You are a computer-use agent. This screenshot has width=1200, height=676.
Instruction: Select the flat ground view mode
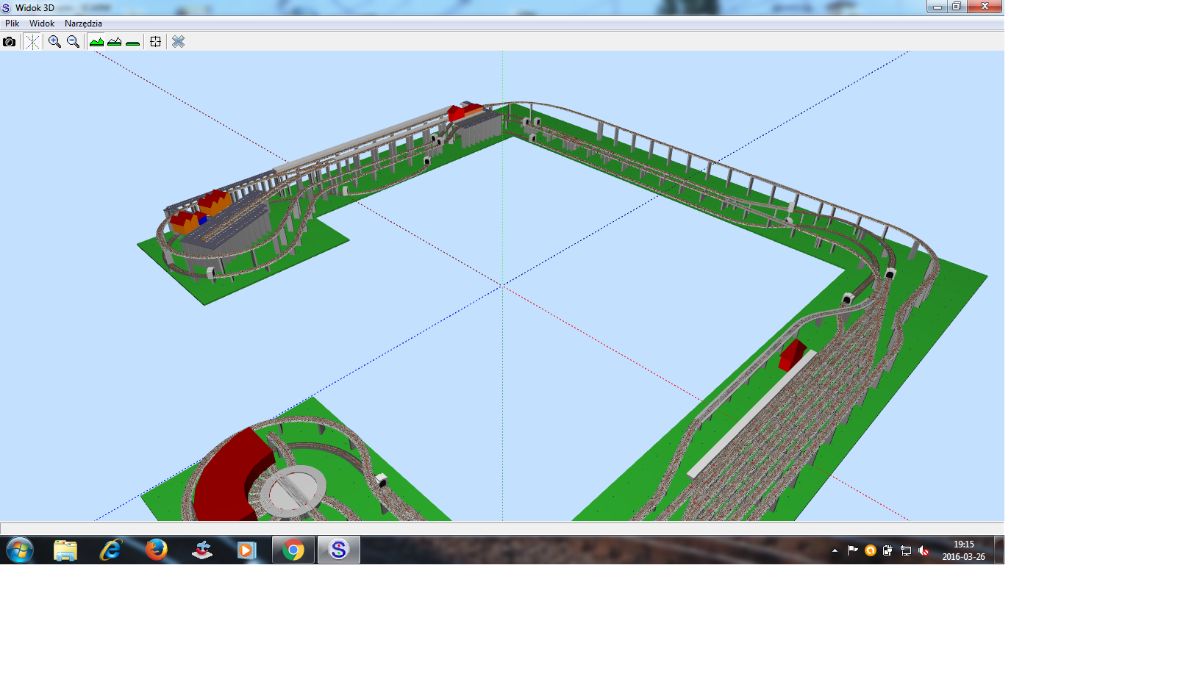point(133,42)
